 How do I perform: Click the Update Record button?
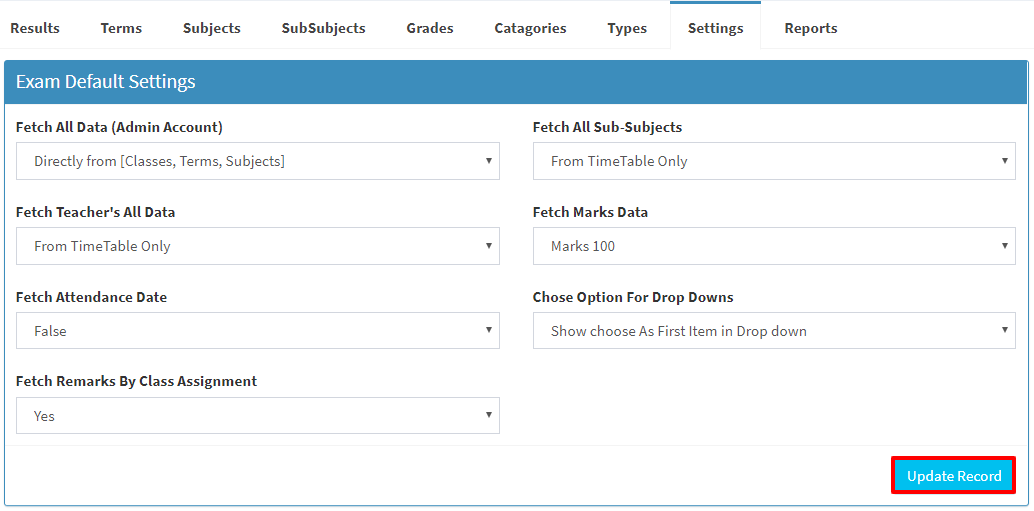(x=954, y=475)
